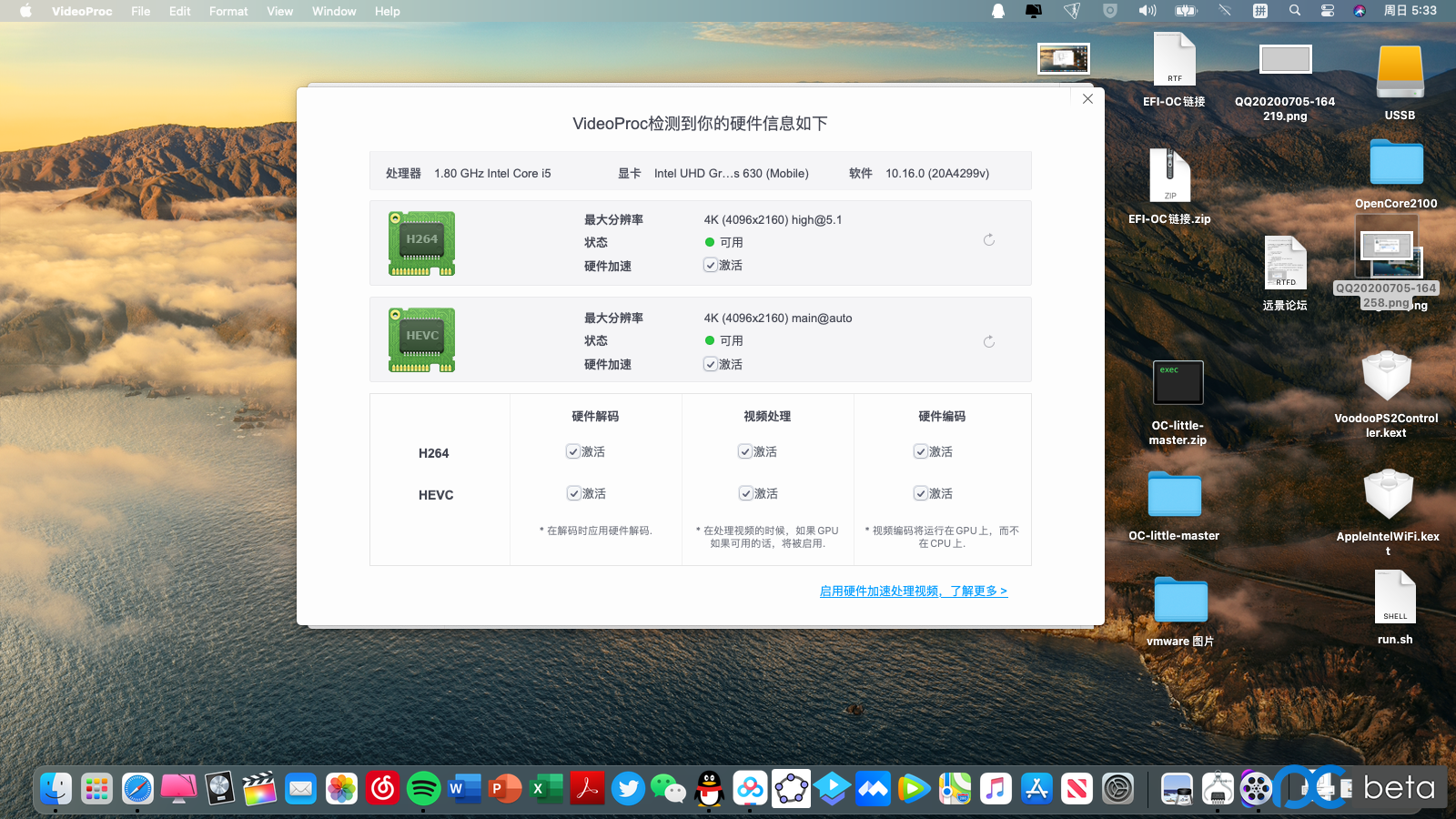Open WeChat in the dock

[669, 788]
